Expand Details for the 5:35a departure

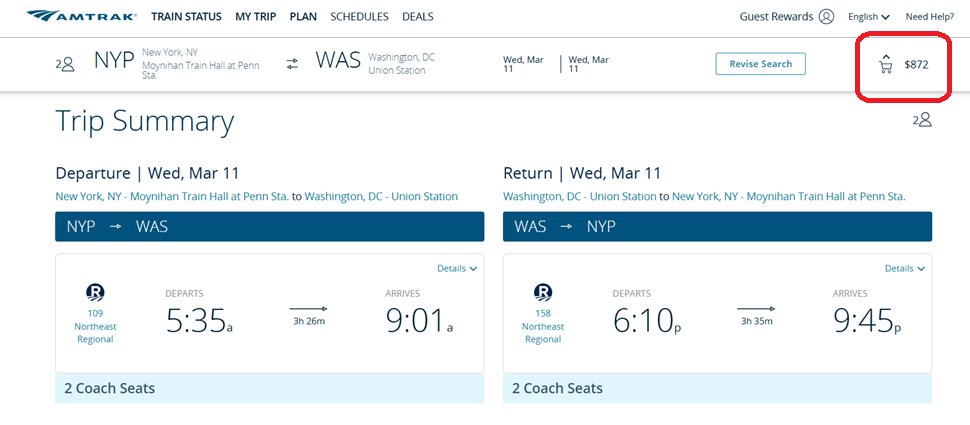(x=457, y=268)
